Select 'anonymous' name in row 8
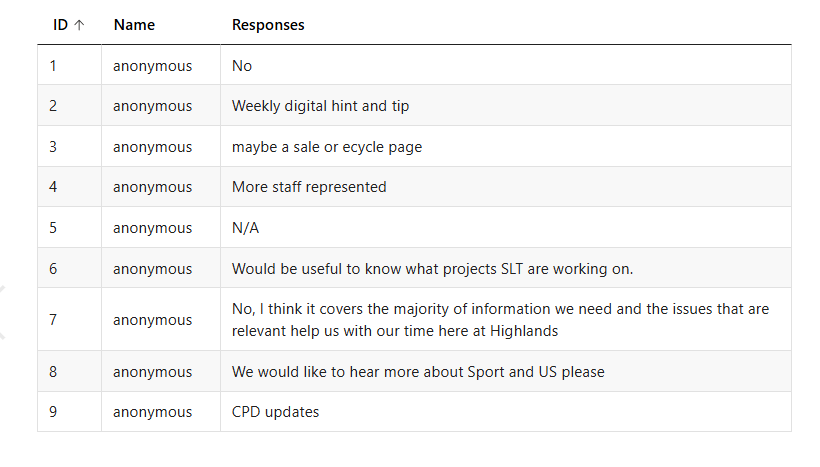The width and height of the screenshot is (820, 467). tap(152, 372)
